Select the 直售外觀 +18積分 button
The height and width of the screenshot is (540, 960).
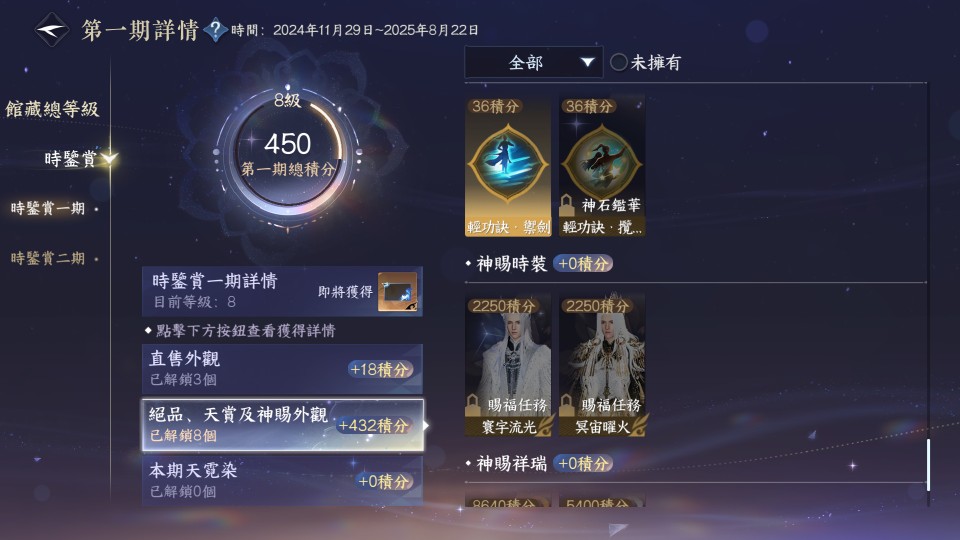coord(380,369)
